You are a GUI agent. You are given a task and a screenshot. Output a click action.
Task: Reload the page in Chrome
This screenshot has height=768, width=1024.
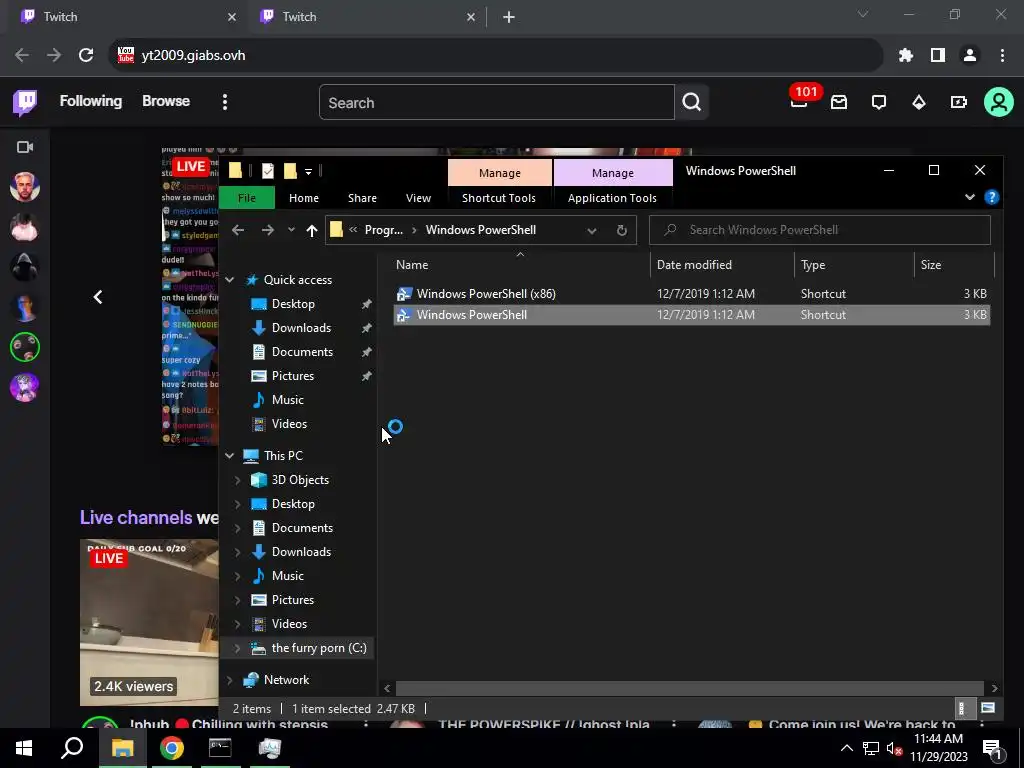click(x=86, y=56)
